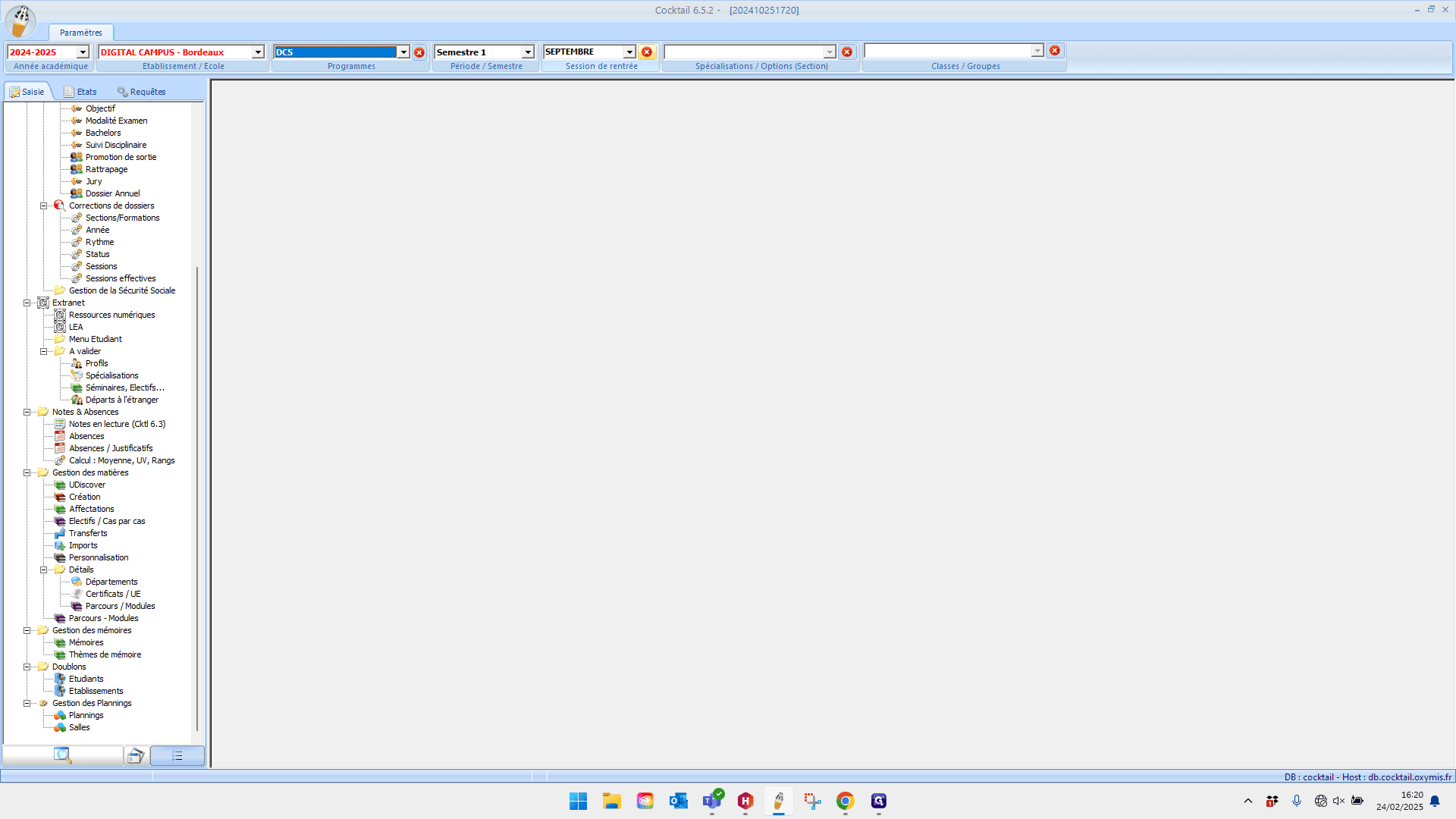Click the Départements icon
This screenshot has height=819, width=1456.
point(77,582)
